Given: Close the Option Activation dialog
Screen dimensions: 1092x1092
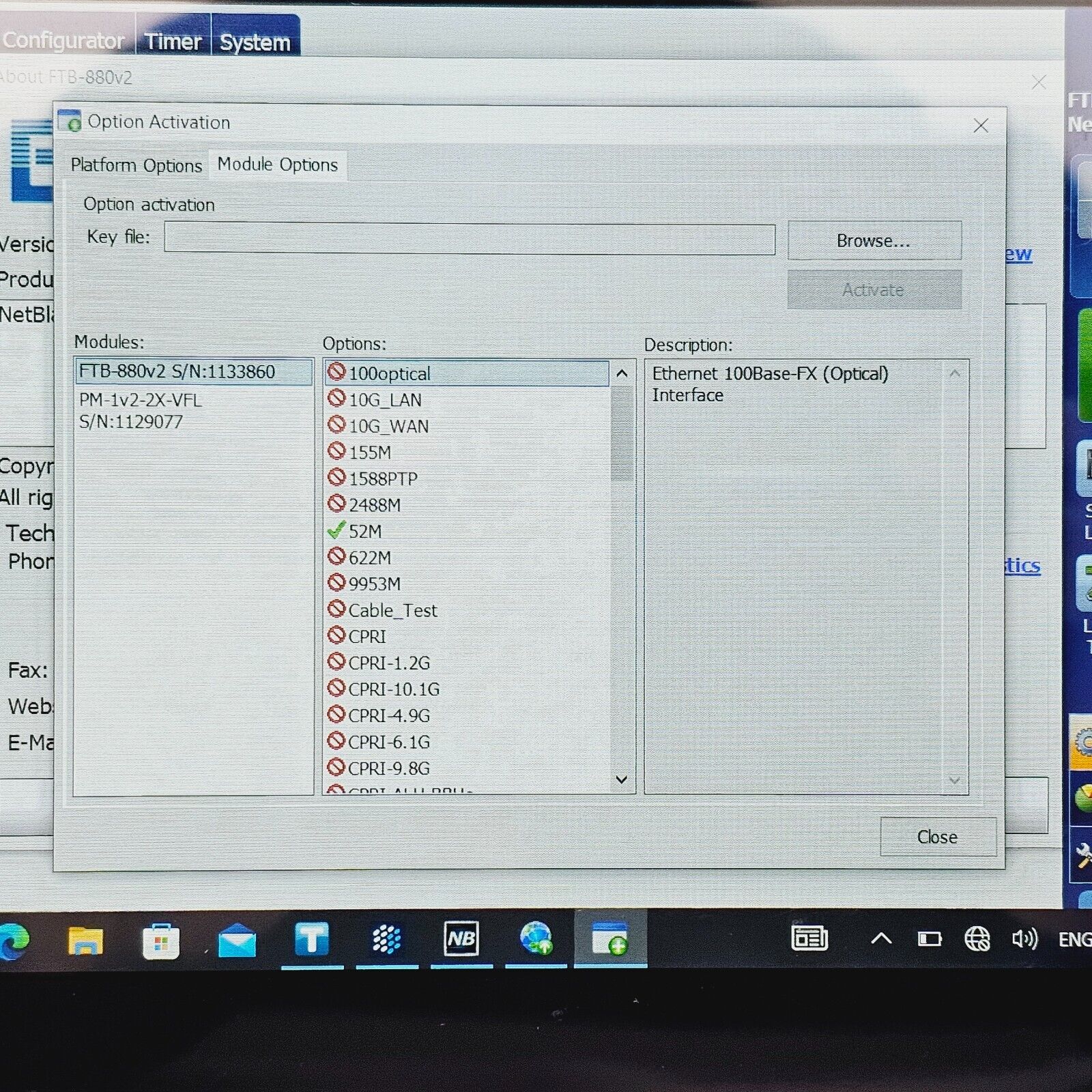Looking at the screenshot, I should click(938, 837).
